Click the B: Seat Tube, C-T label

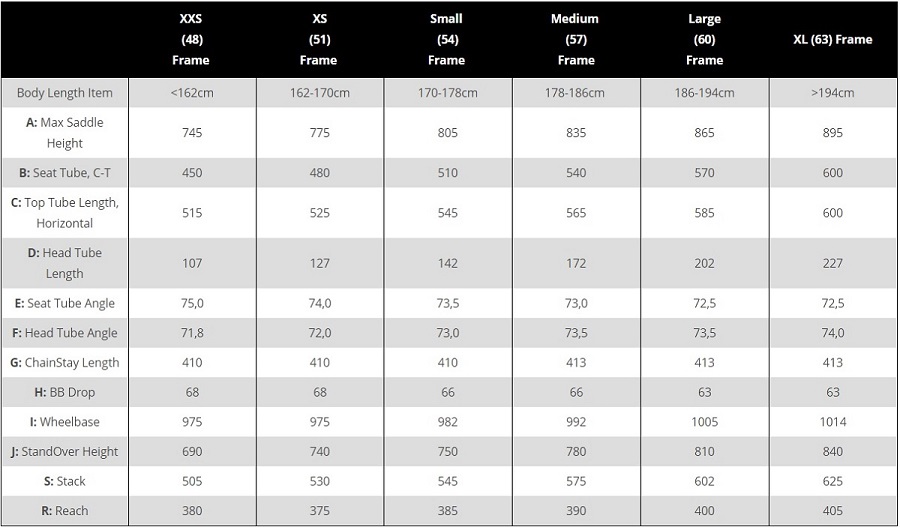pos(64,173)
